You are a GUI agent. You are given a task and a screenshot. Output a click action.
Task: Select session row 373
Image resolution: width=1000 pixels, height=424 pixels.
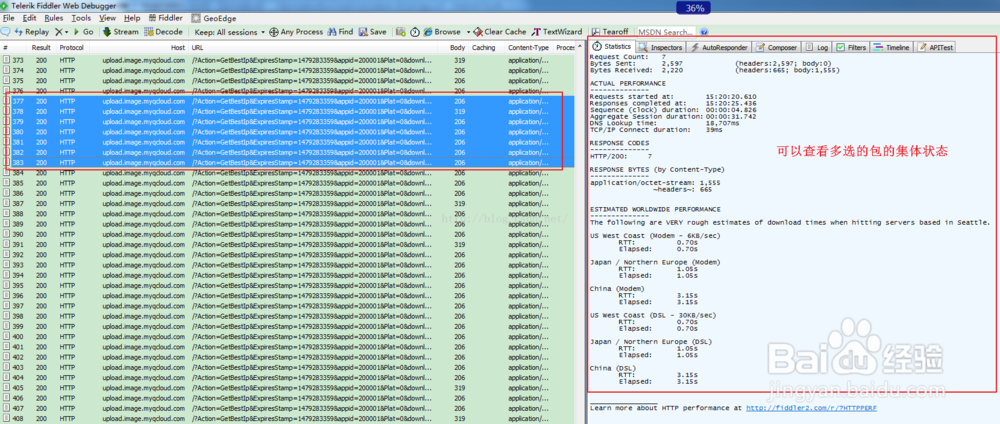pos(287,61)
